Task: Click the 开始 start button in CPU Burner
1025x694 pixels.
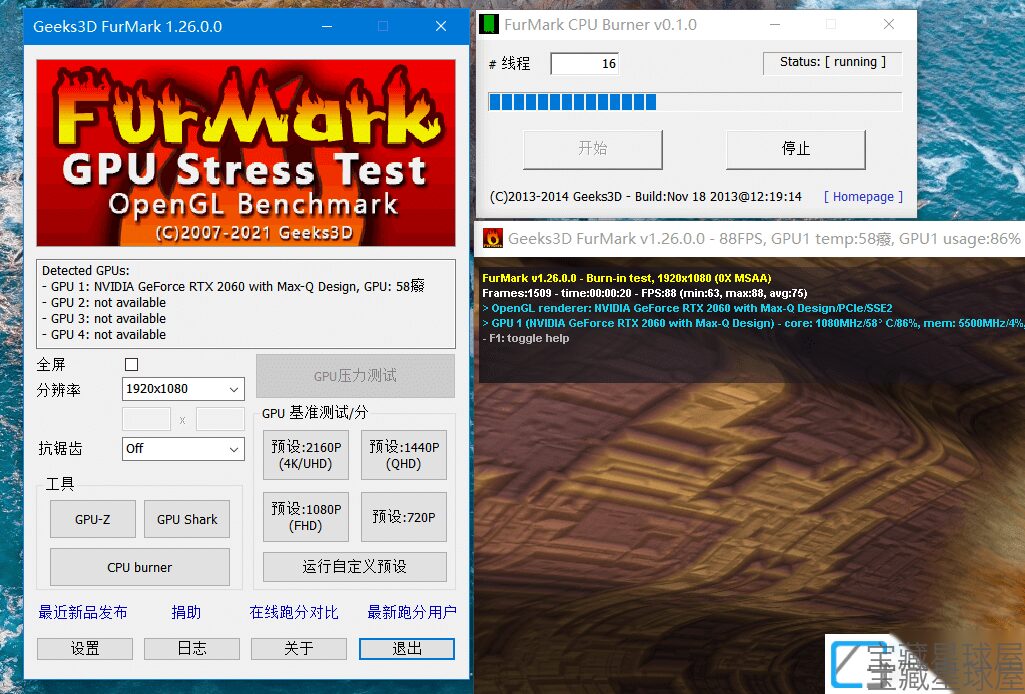Action: click(x=593, y=149)
